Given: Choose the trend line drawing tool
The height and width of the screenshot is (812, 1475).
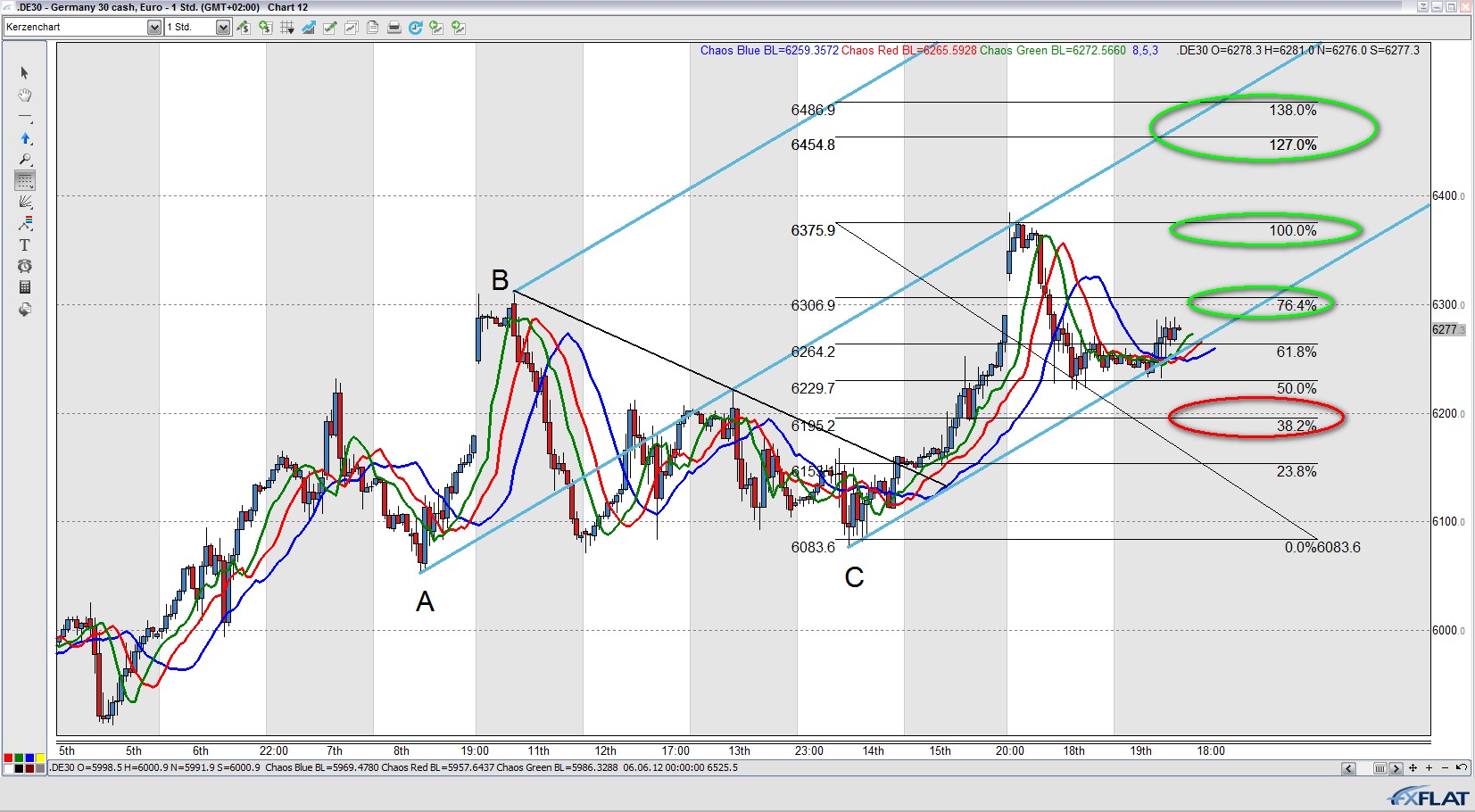Looking at the screenshot, I should [25, 117].
